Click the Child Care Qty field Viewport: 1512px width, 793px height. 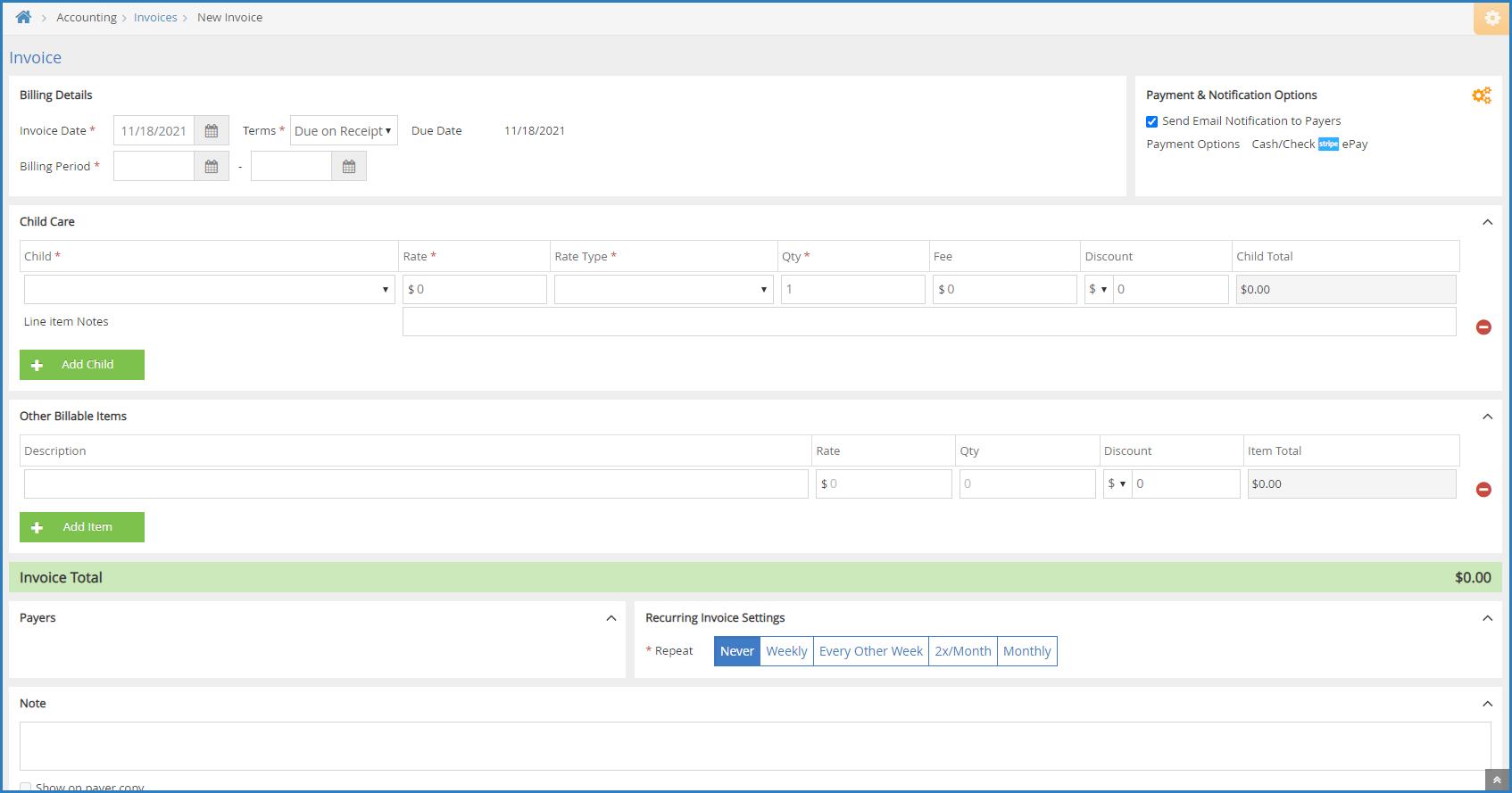[x=853, y=290]
